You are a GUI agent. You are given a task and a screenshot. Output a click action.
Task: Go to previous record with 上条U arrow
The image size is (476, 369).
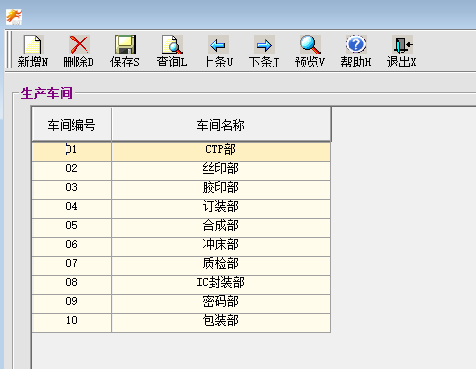tap(218, 45)
